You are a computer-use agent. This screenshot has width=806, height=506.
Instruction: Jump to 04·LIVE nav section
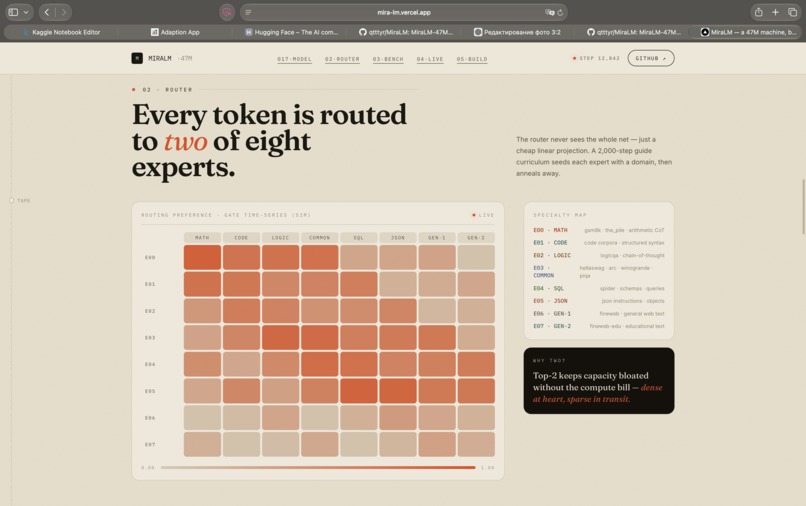pos(430,59)
